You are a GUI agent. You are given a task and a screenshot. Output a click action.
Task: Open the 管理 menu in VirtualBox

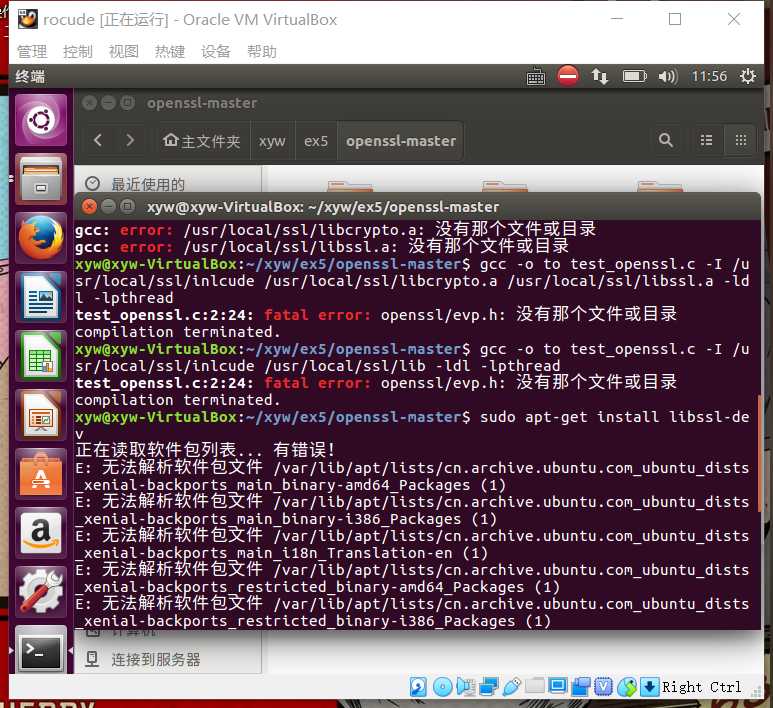coord(32,51)
